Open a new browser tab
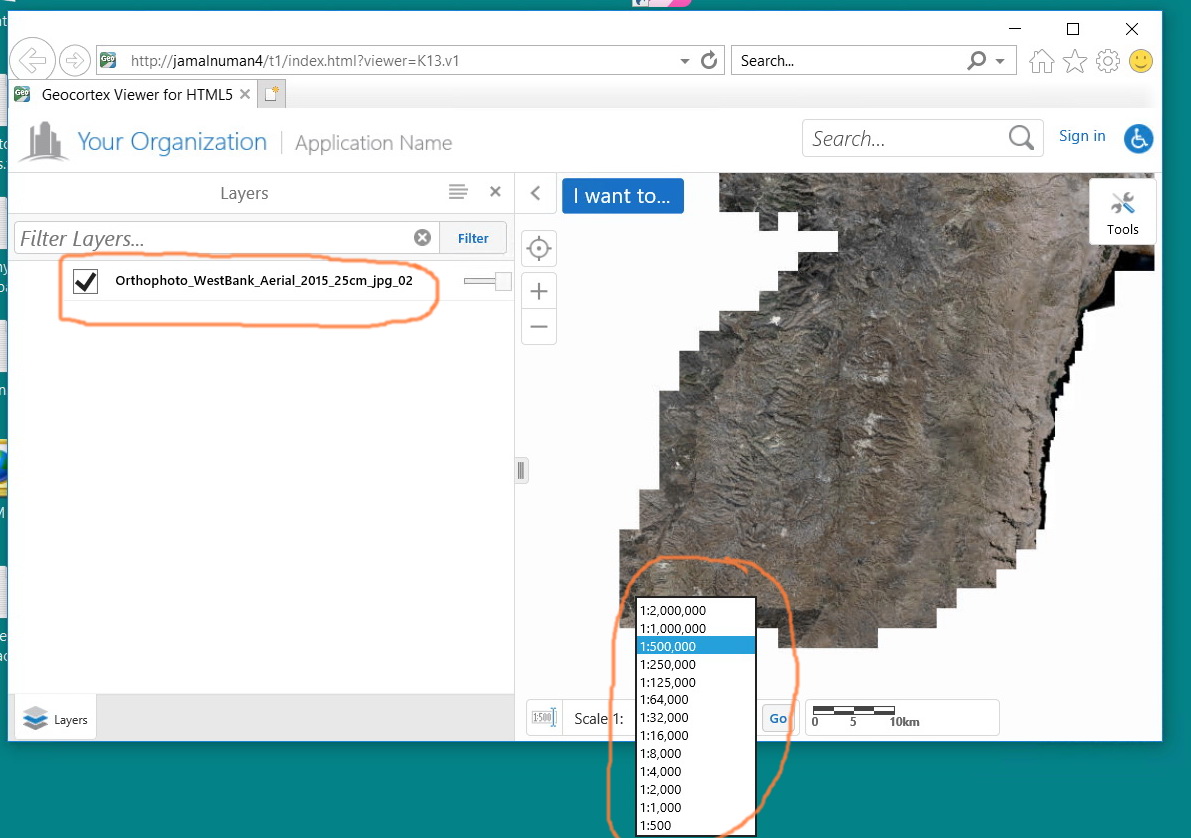The image size is (1191, 838). (x=272, y=94)
